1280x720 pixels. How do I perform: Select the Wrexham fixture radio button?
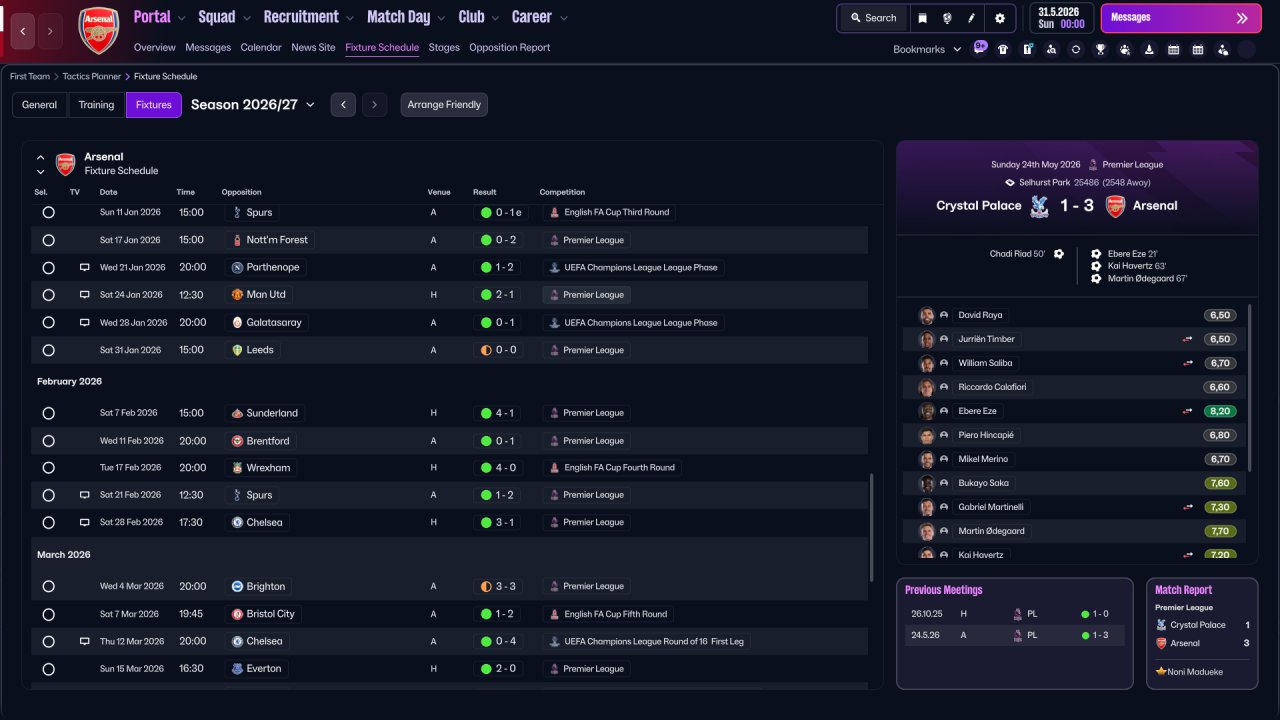point(48,468)
